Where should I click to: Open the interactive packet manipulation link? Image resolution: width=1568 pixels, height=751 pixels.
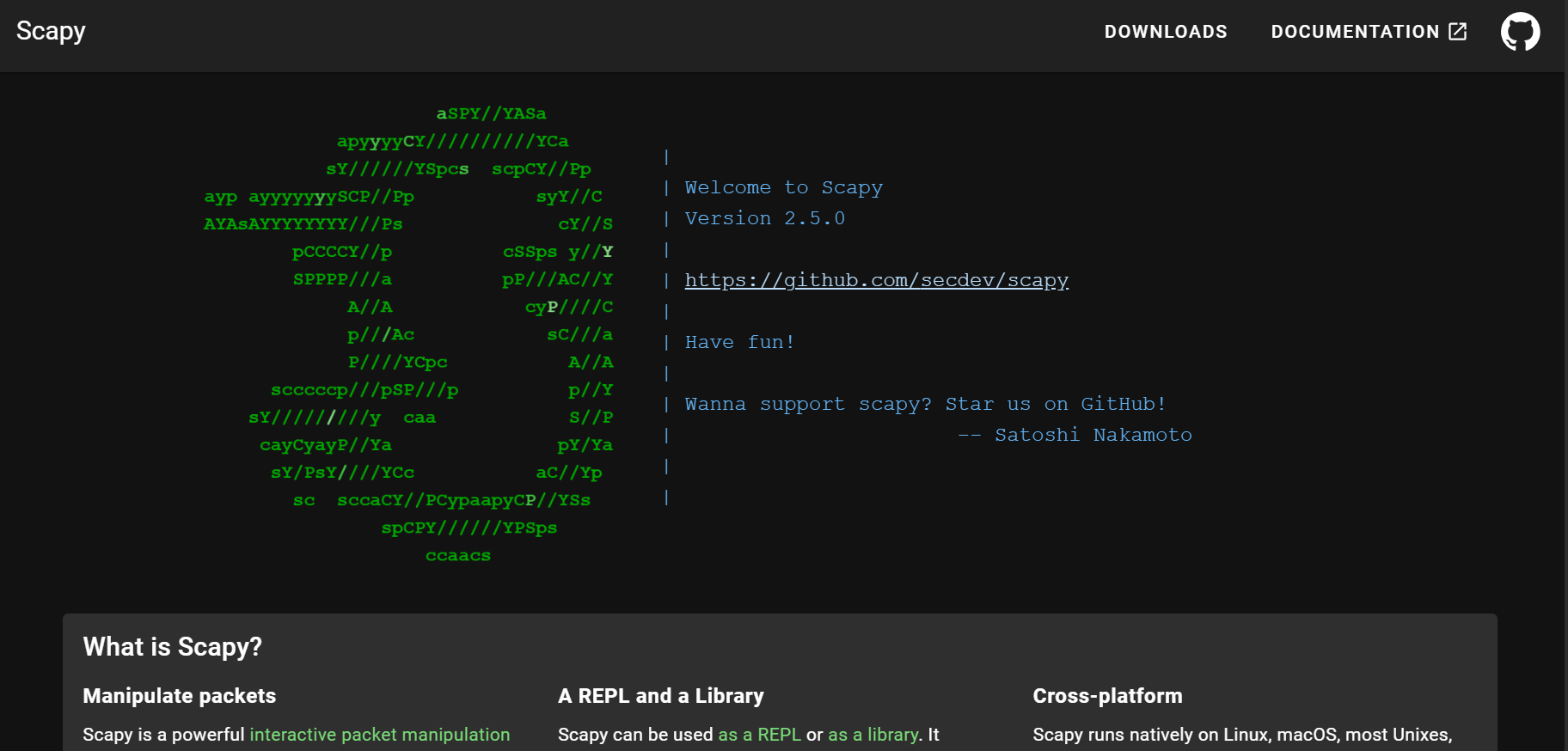pyautogui.click(x=379, y=735)
